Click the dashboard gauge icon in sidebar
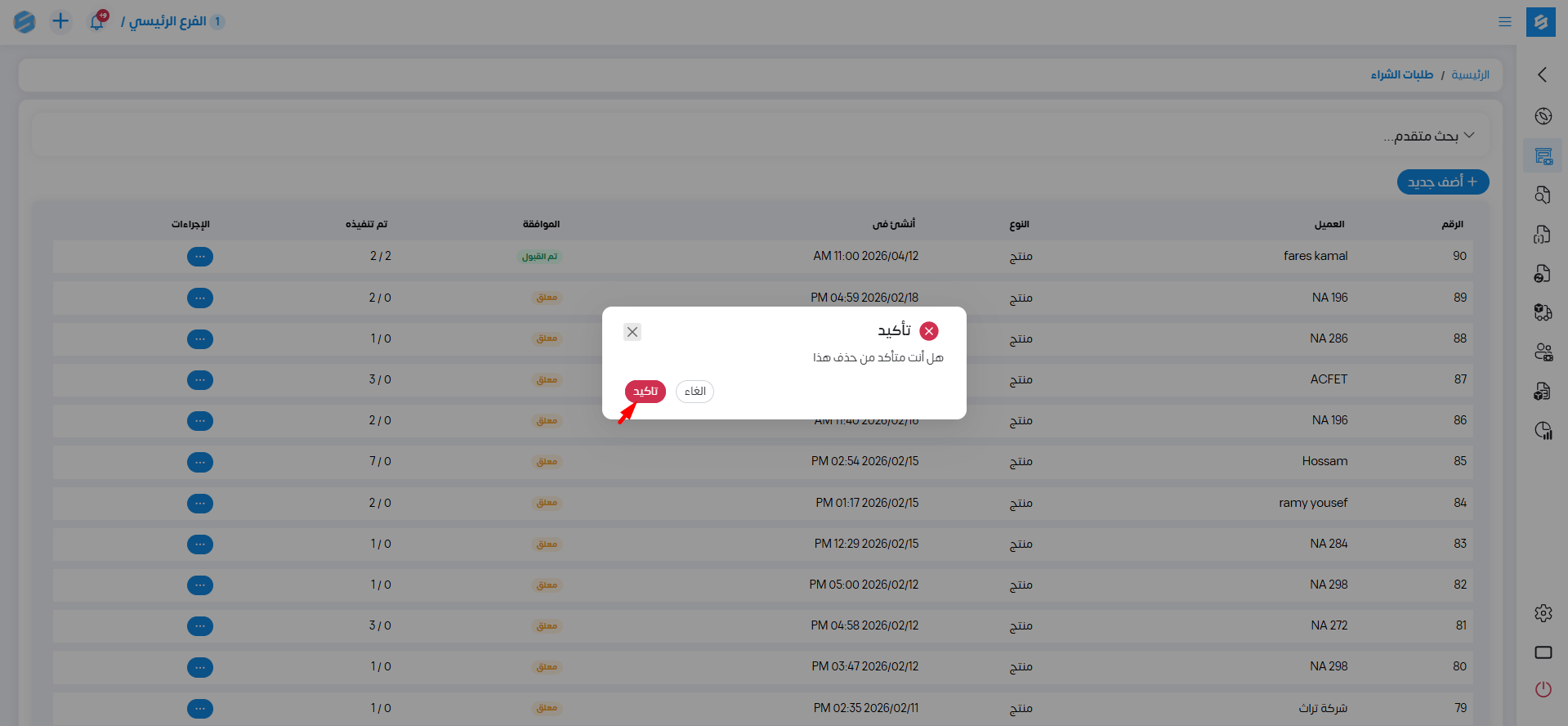 coord(1543,116)
